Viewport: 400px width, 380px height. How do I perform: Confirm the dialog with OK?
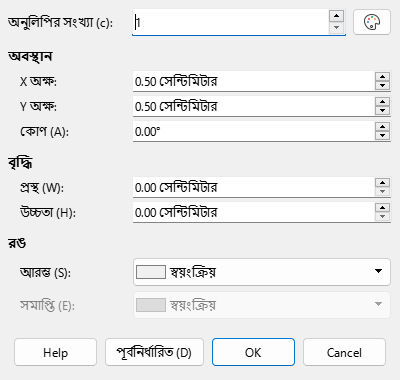(x=253, y=352)
